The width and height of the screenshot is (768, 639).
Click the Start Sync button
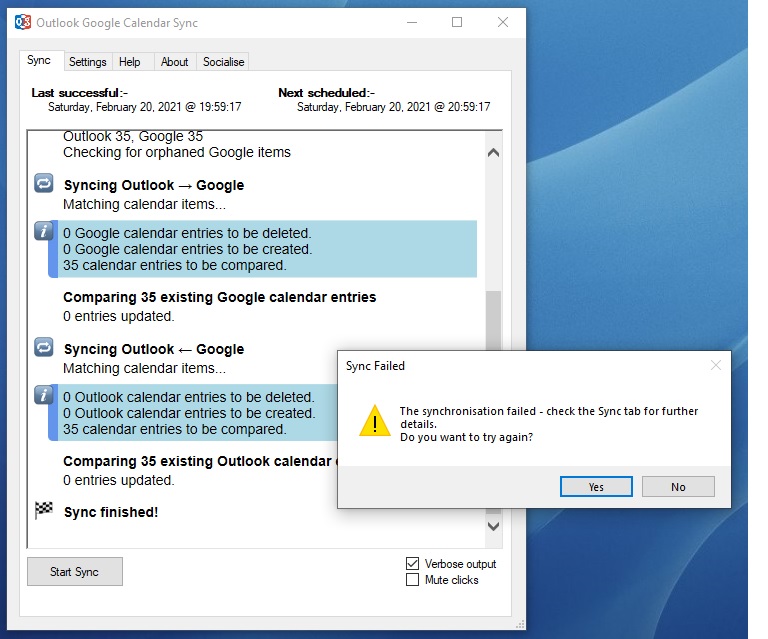[x=74, y=571]
